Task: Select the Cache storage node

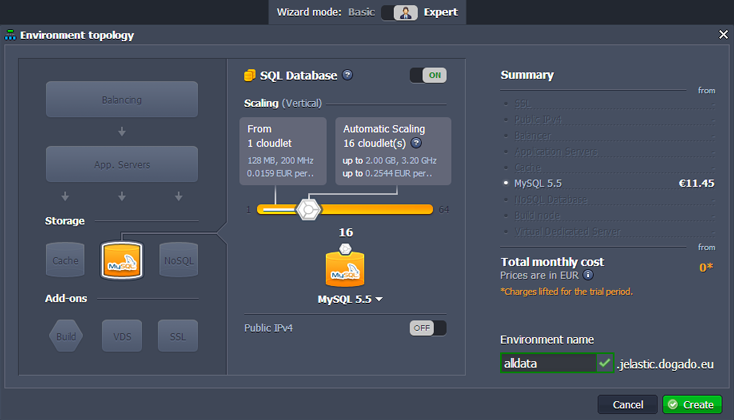Action: pos(65,259)
